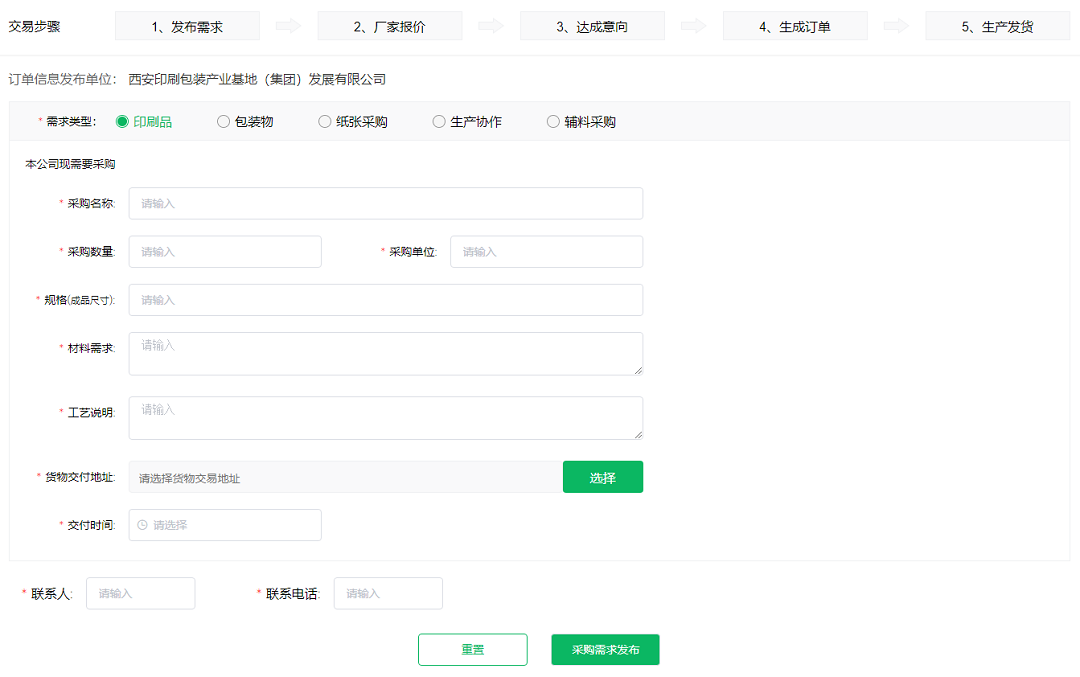
Task: Click the 联系人 input field
Action: pyautogui.click(x=140, y=592)
